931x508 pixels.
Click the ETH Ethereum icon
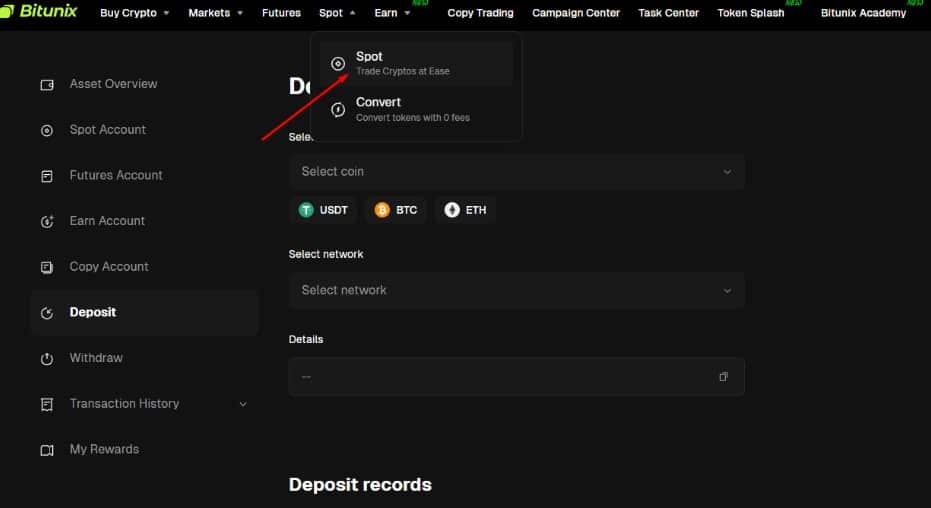[452, 210]
